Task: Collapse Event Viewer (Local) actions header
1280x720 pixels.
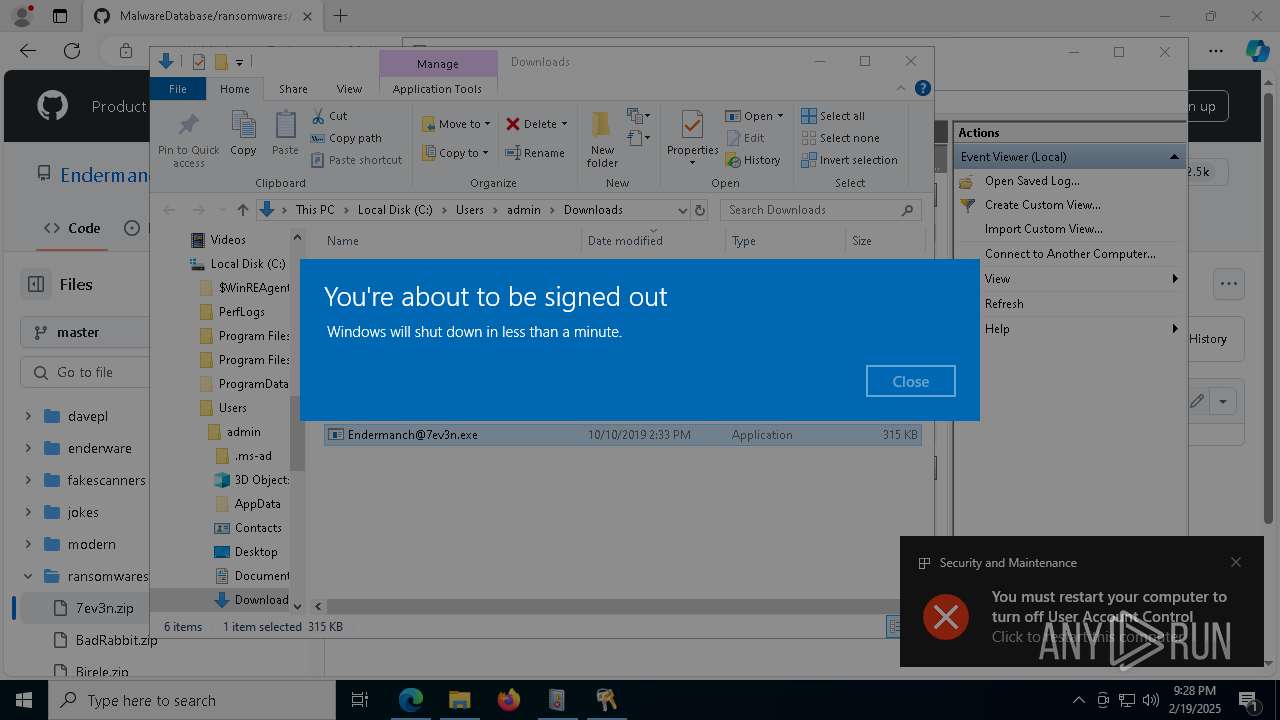Action: click(1174, 157)
